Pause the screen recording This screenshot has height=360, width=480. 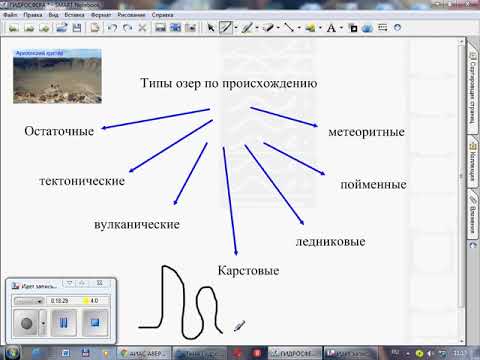[x=63, y=323]
